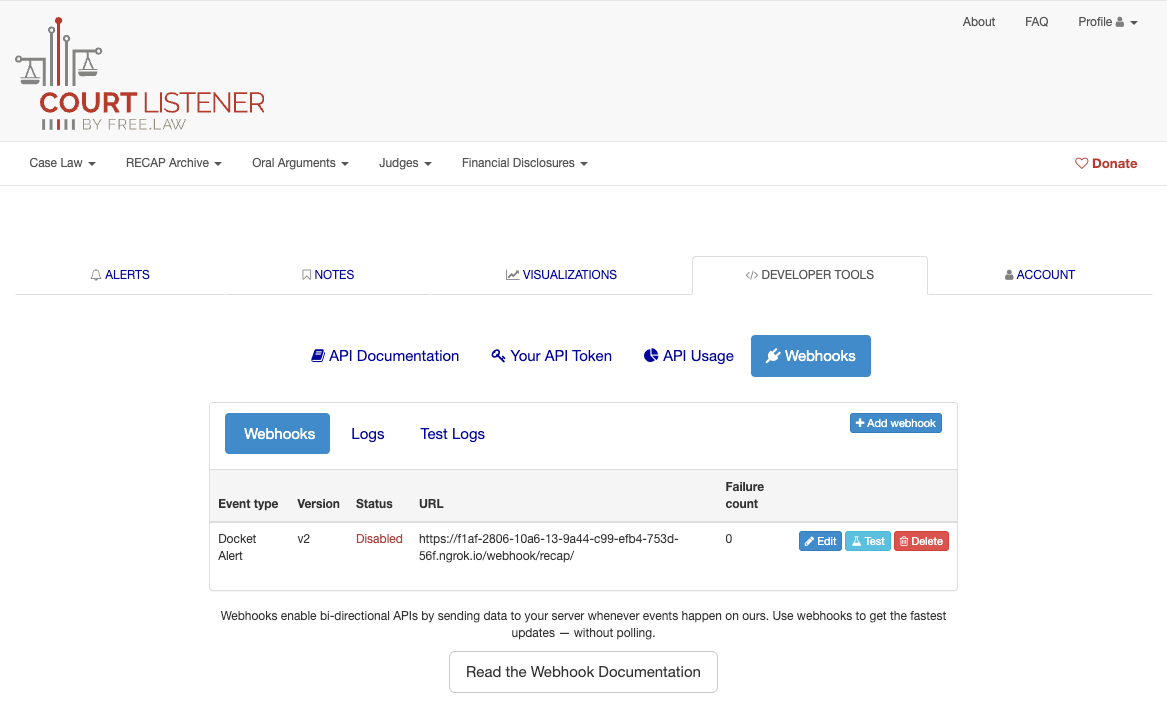The image size is (1167, 705).
Task: Click the chart icon on VISUALIZATIONS tab
Action: [513, 274]
